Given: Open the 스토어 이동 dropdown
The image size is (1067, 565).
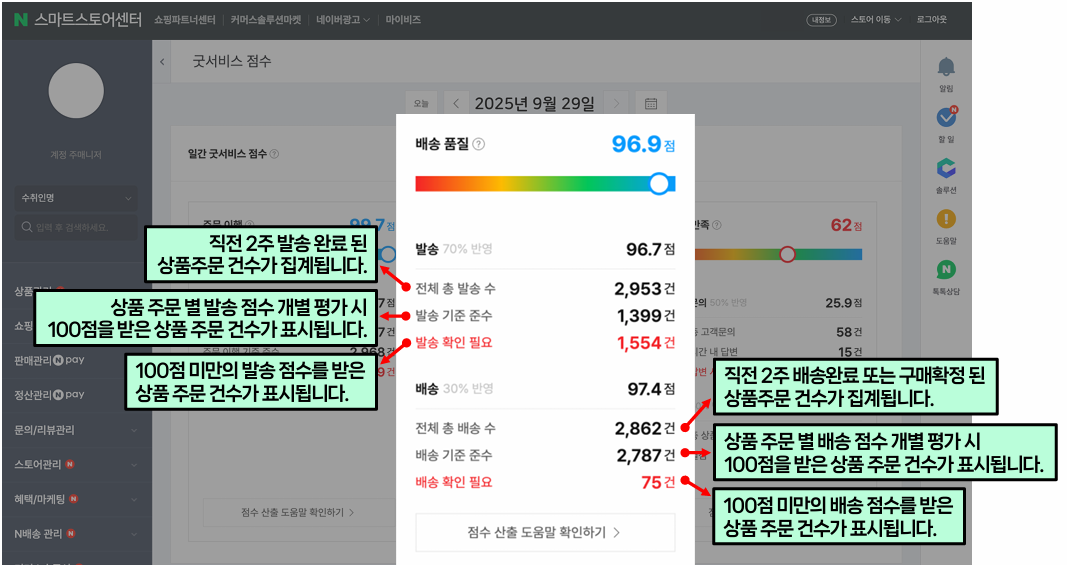Looking at the screenshot, I should 876,19.
